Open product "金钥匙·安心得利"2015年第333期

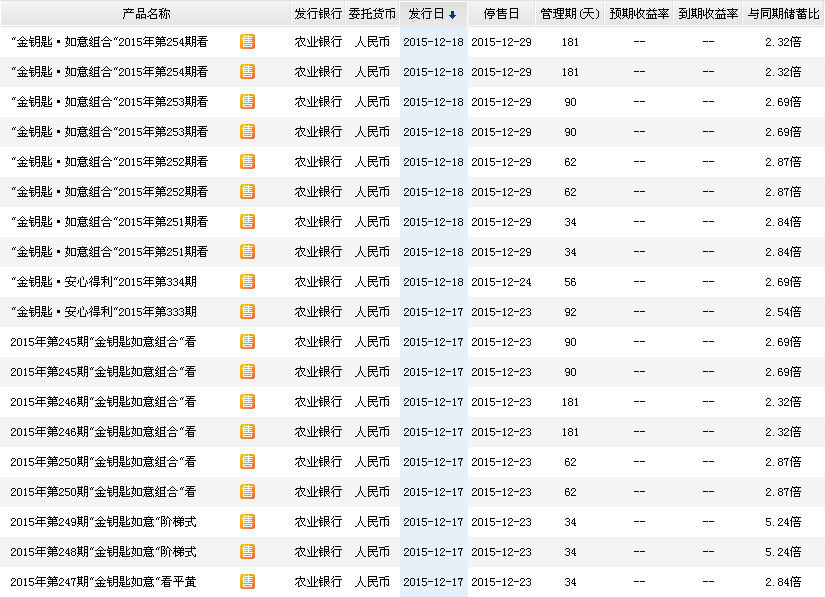tap(104, 312)
